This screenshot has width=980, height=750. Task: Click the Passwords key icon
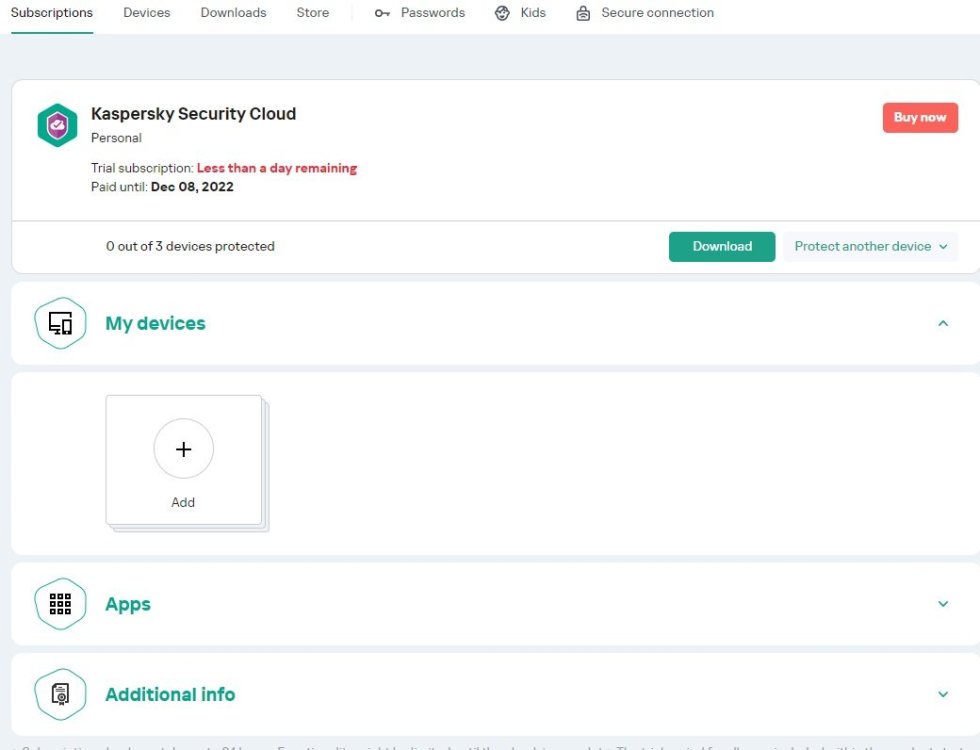tap(382, 13)
